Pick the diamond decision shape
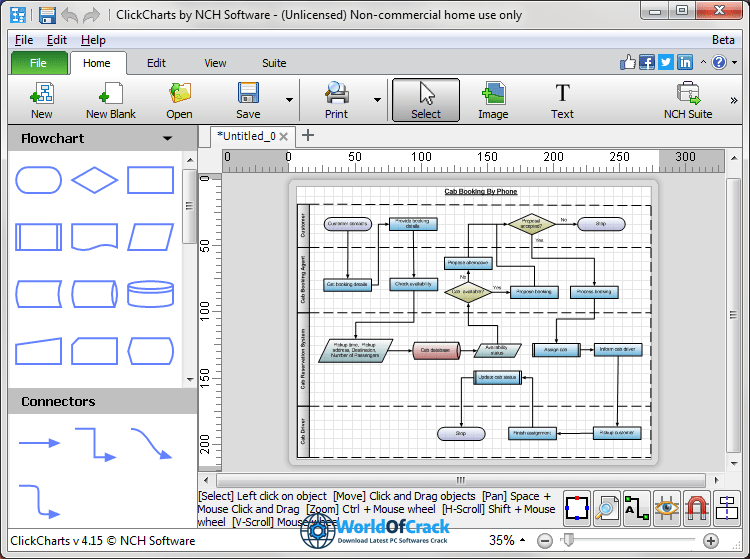This screenshot has width=750, height=559. [x=94, y=180]
